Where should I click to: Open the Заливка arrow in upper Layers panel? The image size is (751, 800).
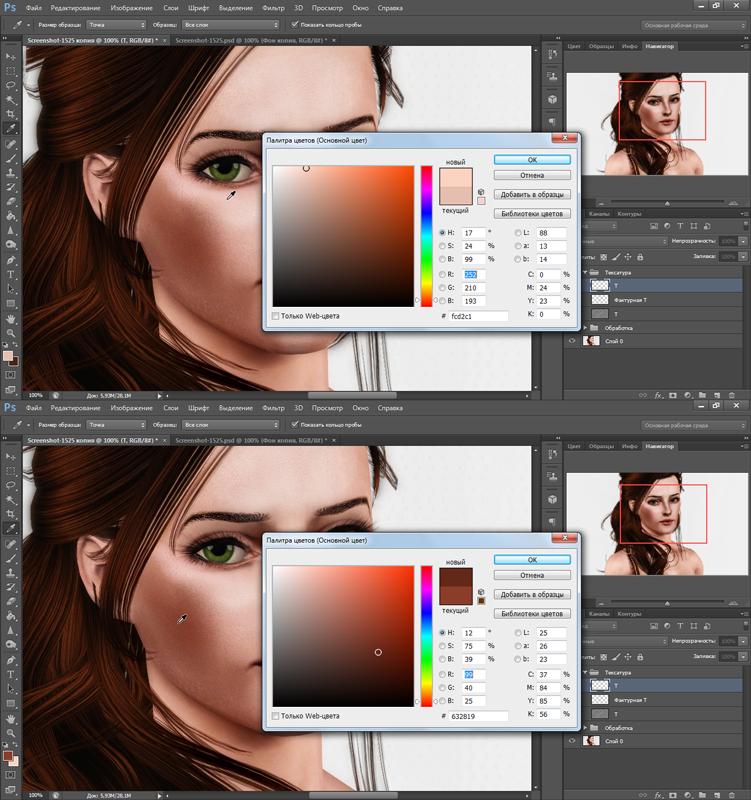[743, 257]
